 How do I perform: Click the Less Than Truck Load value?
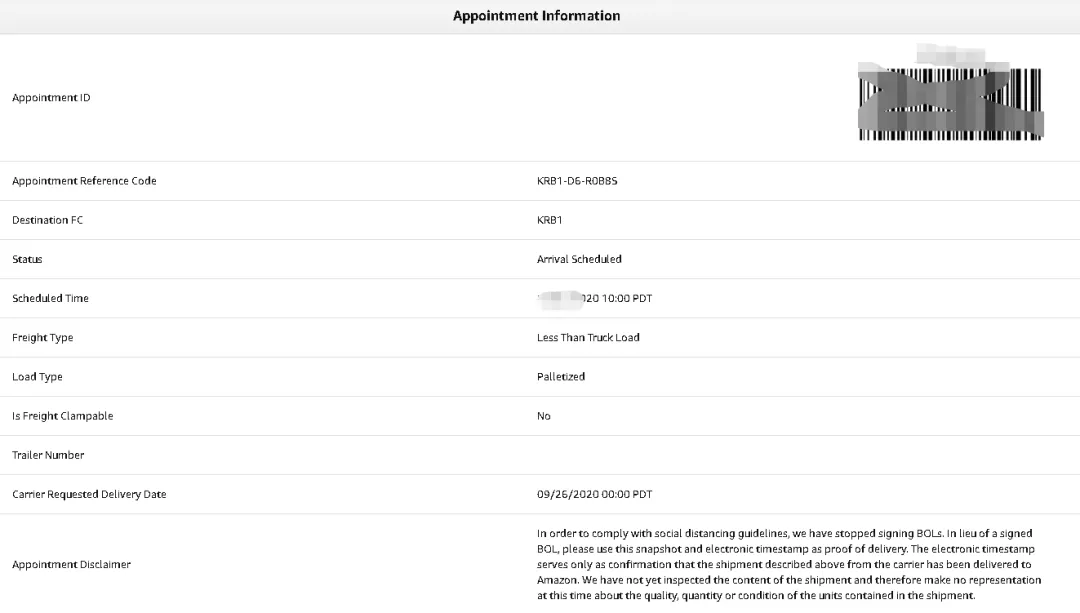click(588, 337)
